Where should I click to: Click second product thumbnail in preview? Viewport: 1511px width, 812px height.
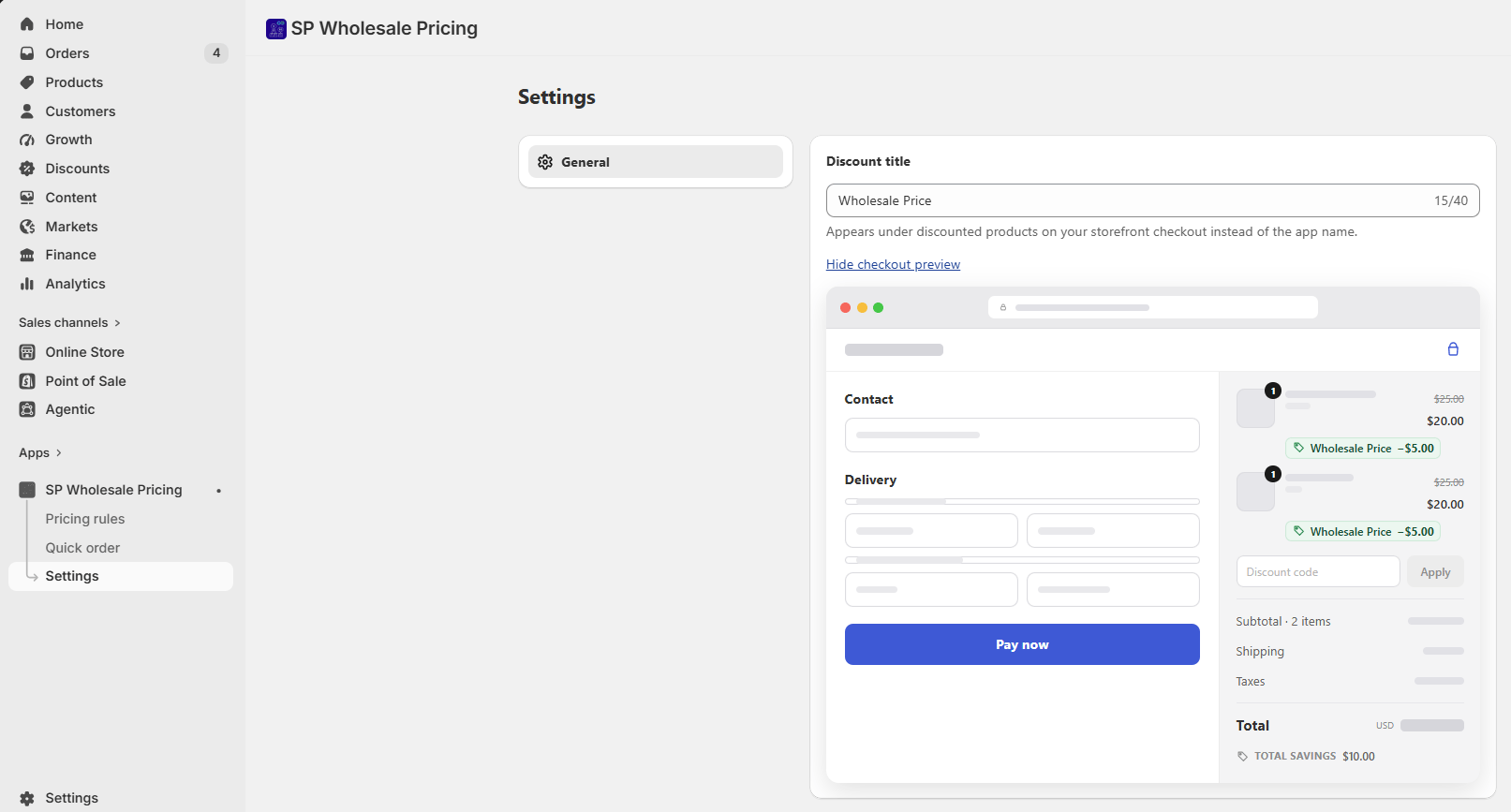click(1255, 492)
